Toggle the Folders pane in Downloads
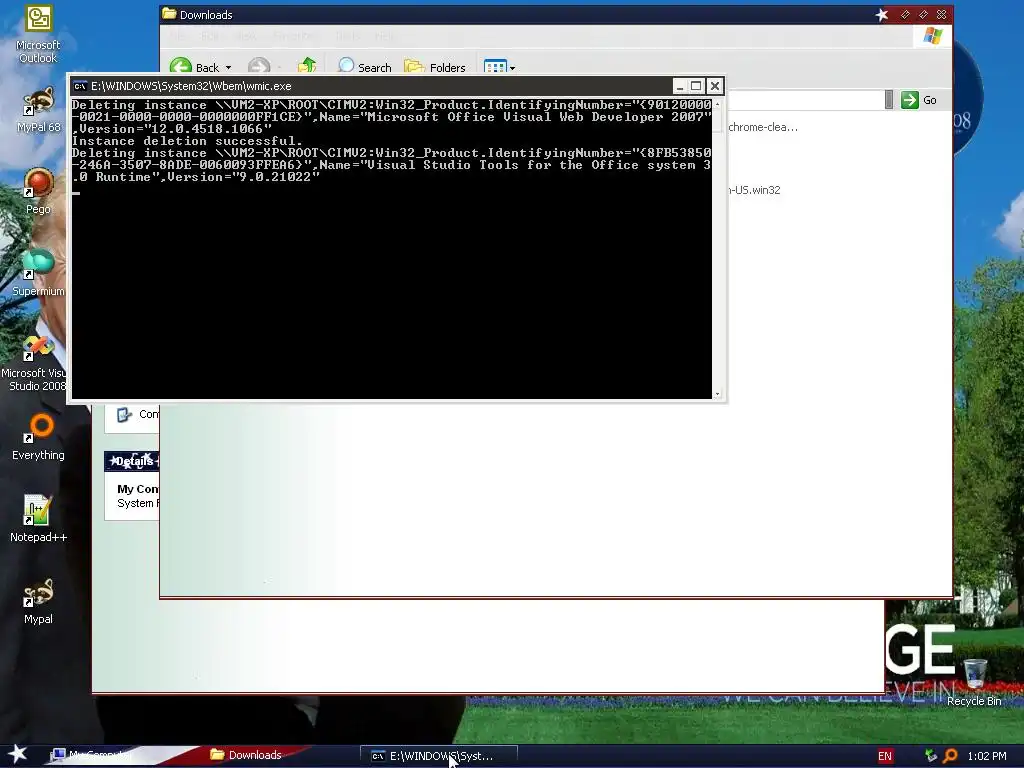This screenshot has height=768, width=1024. tap(435, 67)
